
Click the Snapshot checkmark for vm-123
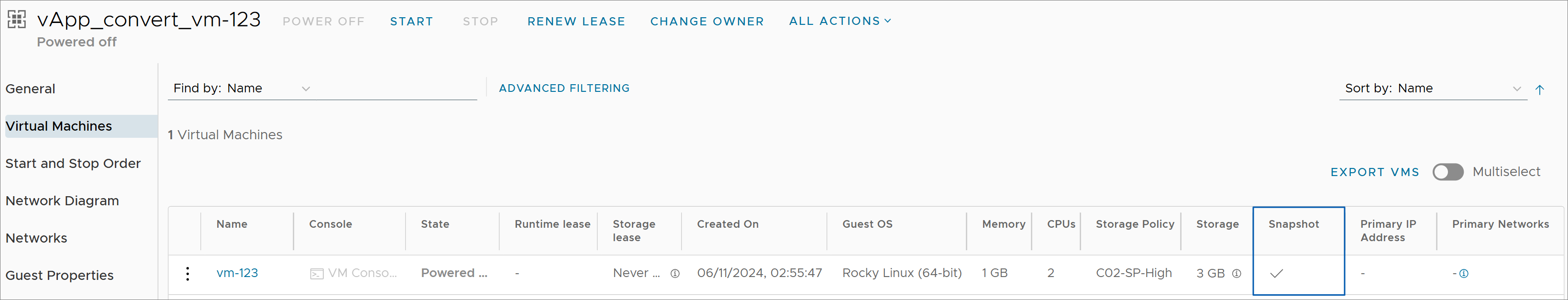point(1277,274)
